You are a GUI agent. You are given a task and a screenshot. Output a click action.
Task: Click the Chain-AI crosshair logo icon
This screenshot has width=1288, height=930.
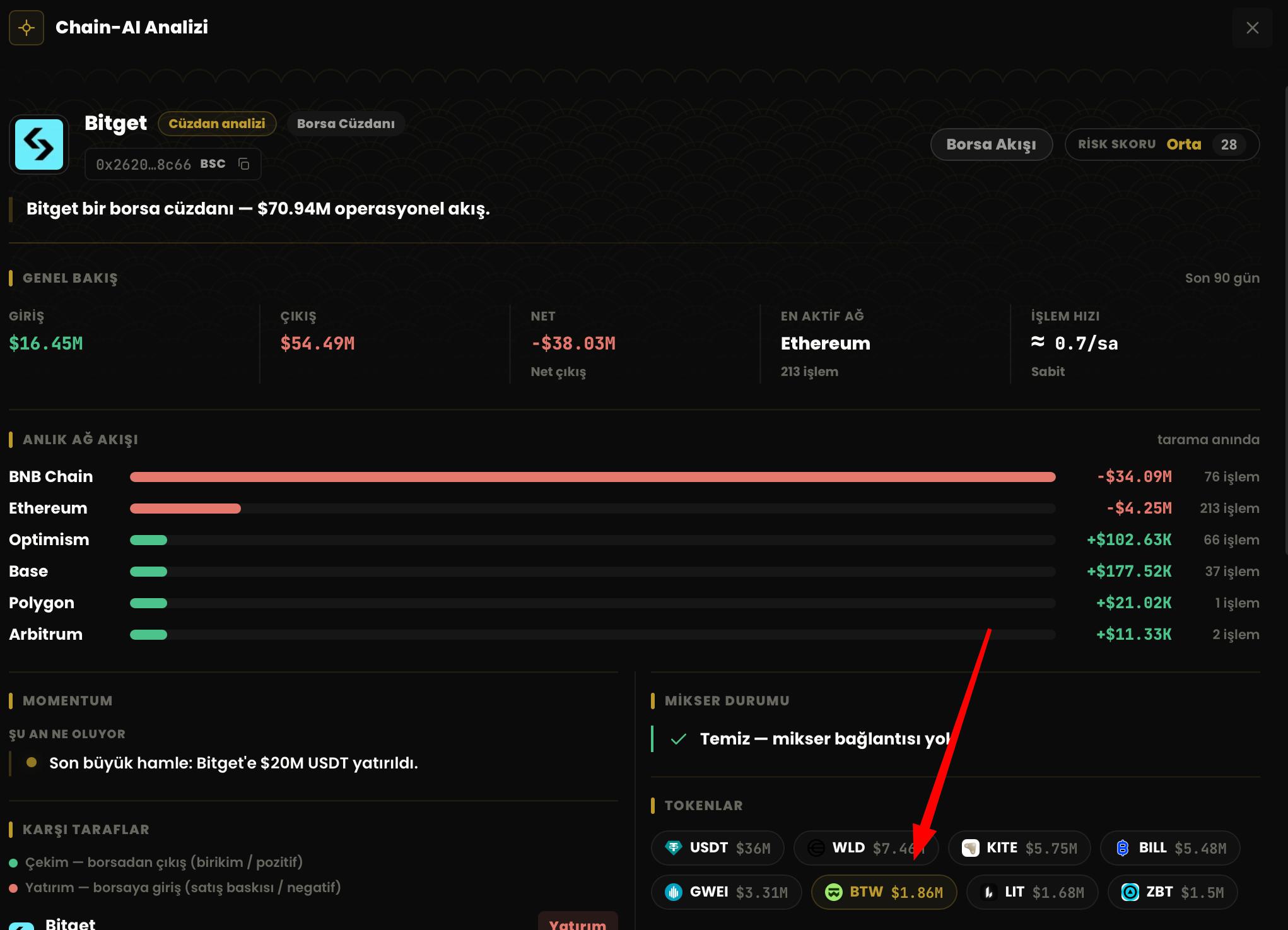(26, 28)
